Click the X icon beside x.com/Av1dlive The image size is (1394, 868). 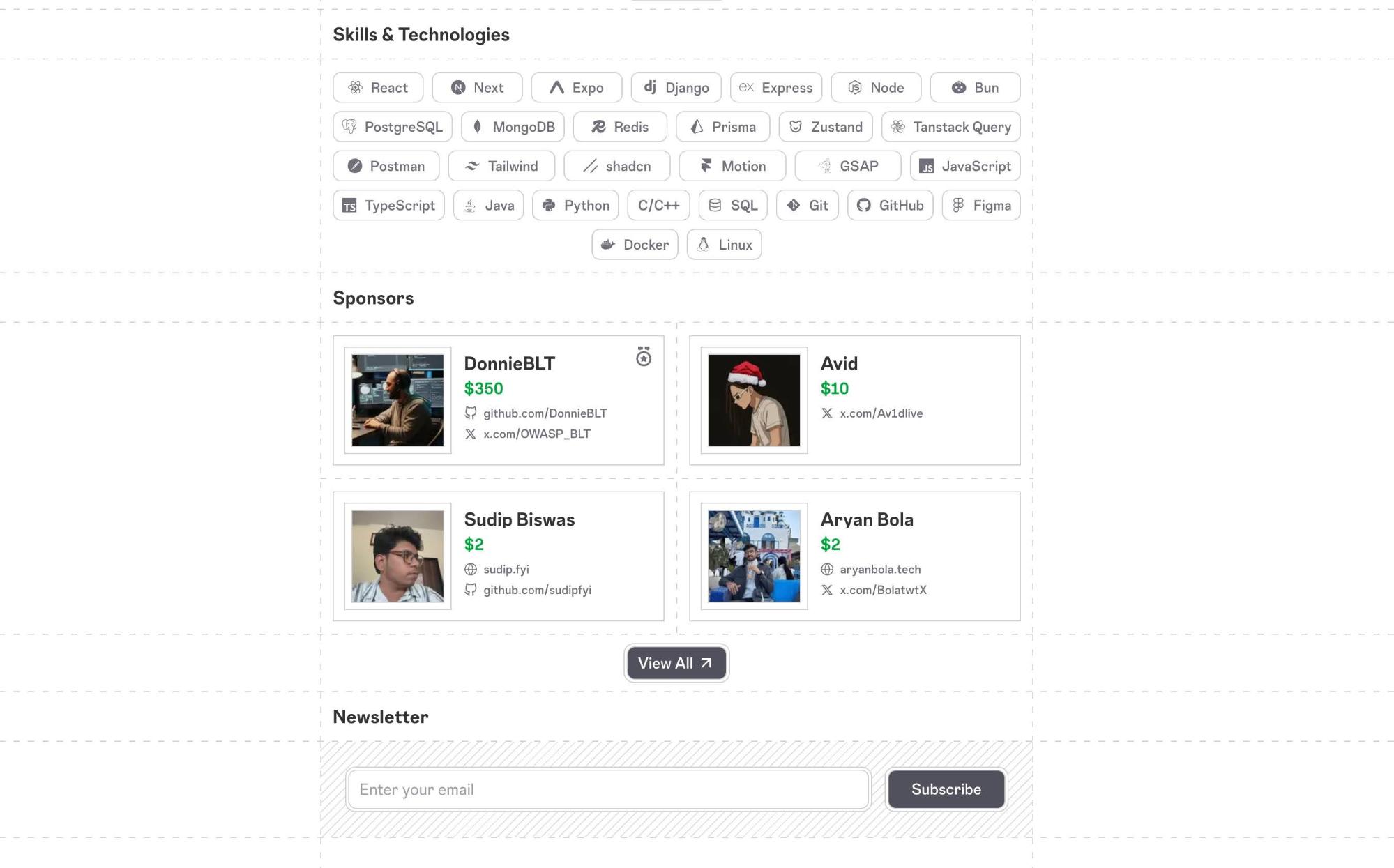click(827, 413)
